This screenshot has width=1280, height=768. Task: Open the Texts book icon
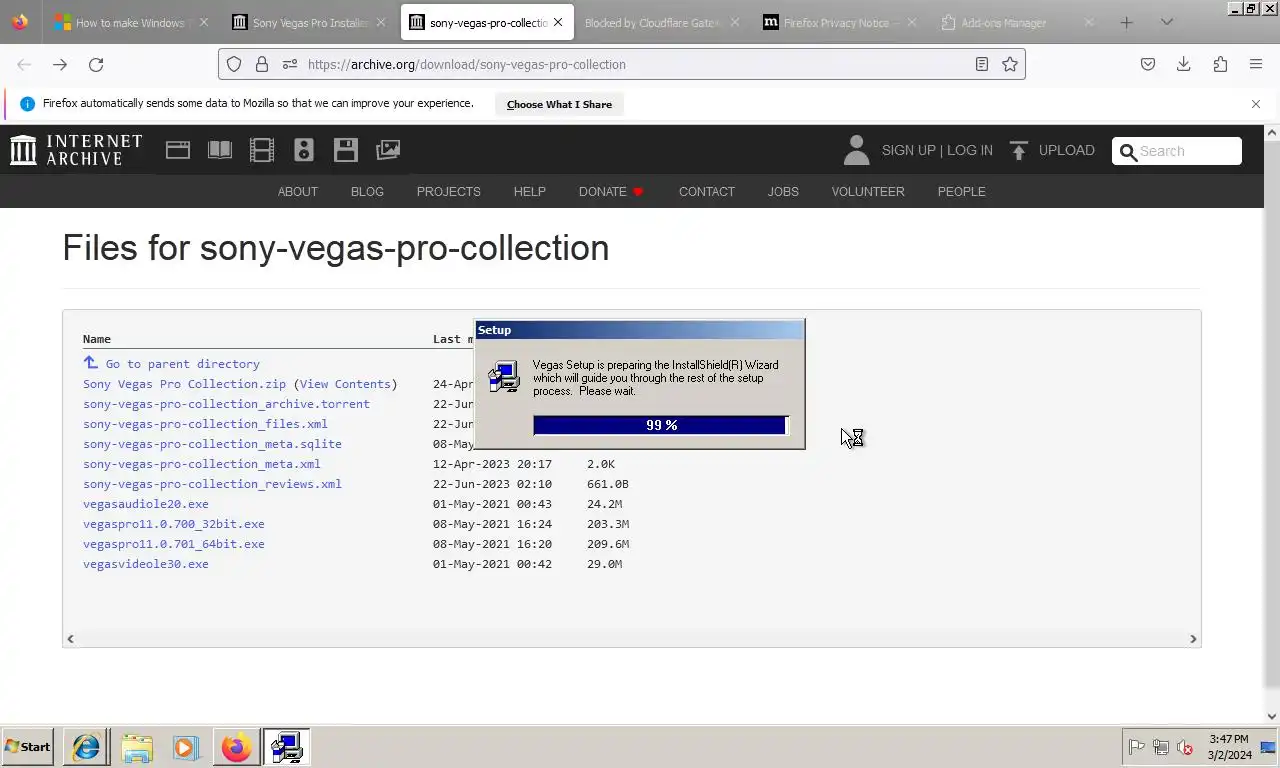(220, 150)
